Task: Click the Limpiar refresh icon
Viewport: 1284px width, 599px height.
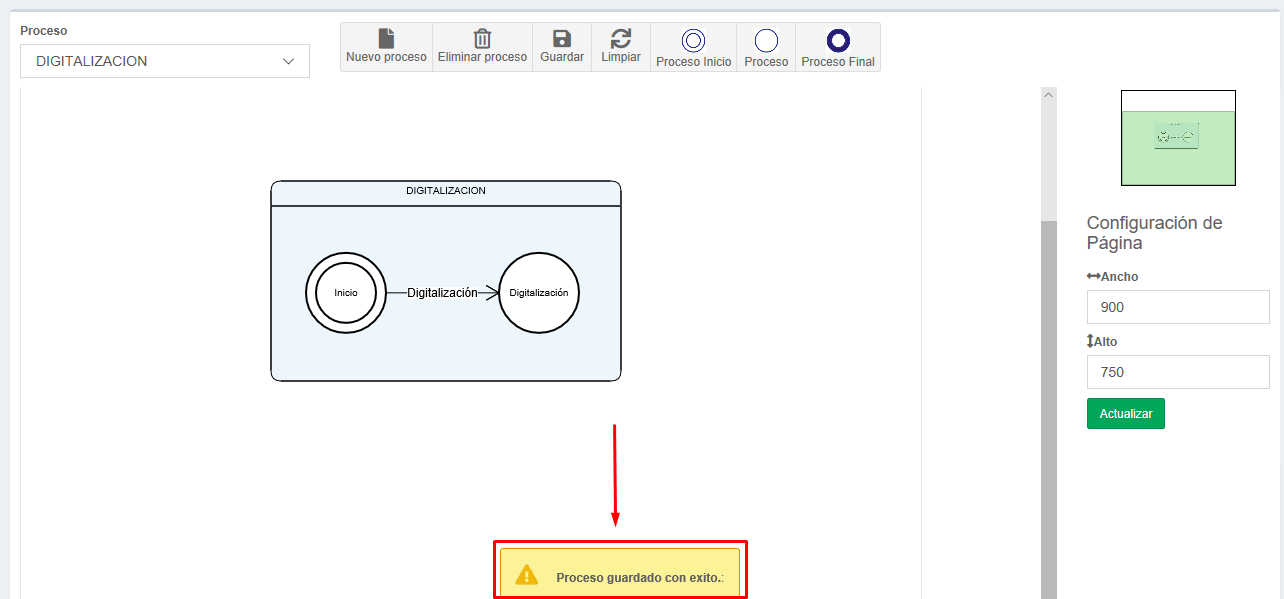Action: (x=621, y=39)
